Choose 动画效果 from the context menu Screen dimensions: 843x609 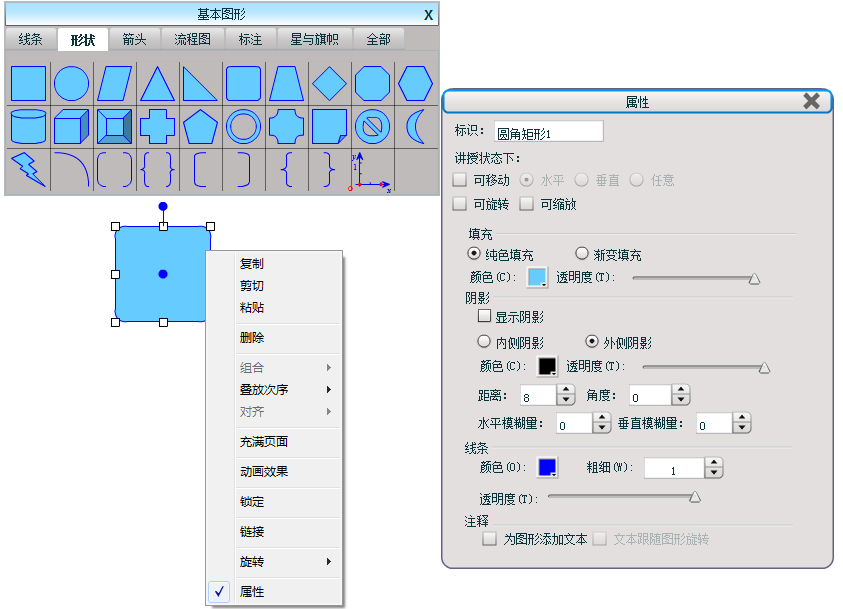(264, 472)
